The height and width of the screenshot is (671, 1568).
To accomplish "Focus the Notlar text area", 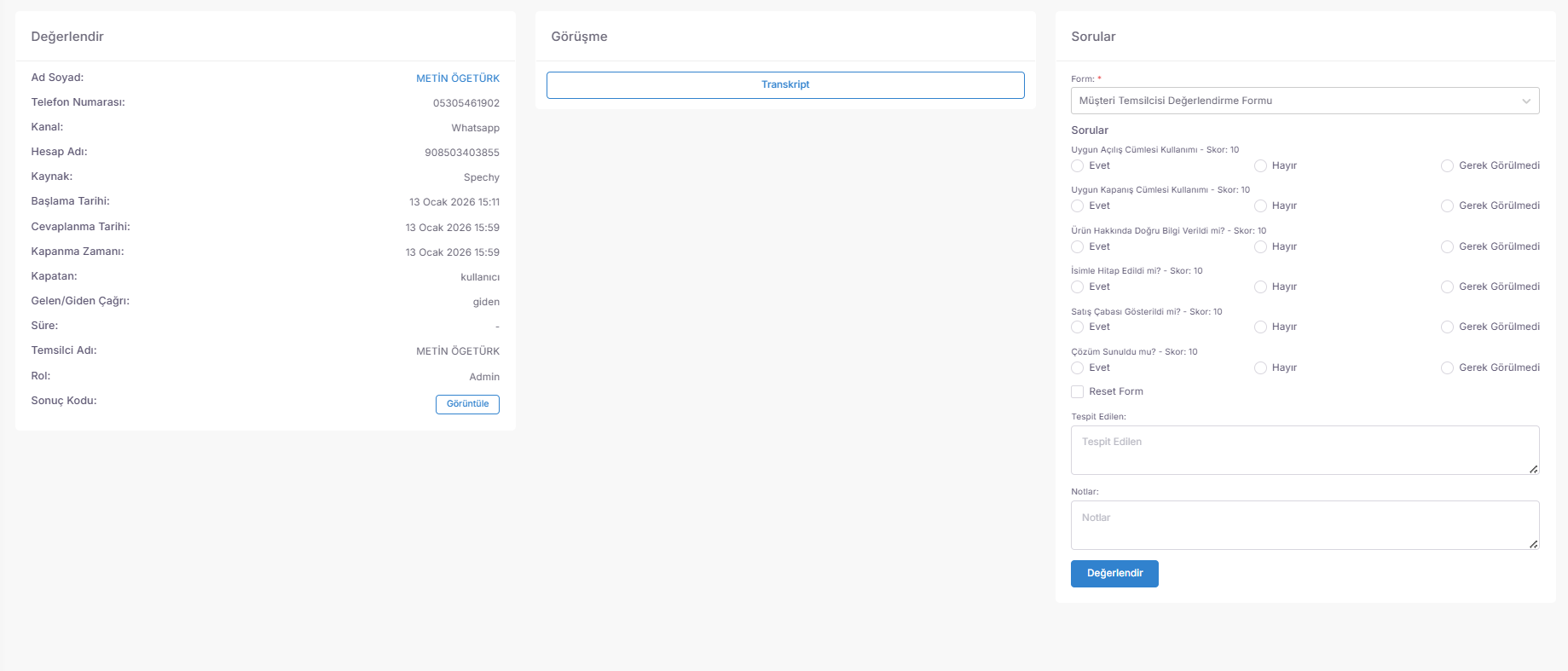I will point(1305,525).
